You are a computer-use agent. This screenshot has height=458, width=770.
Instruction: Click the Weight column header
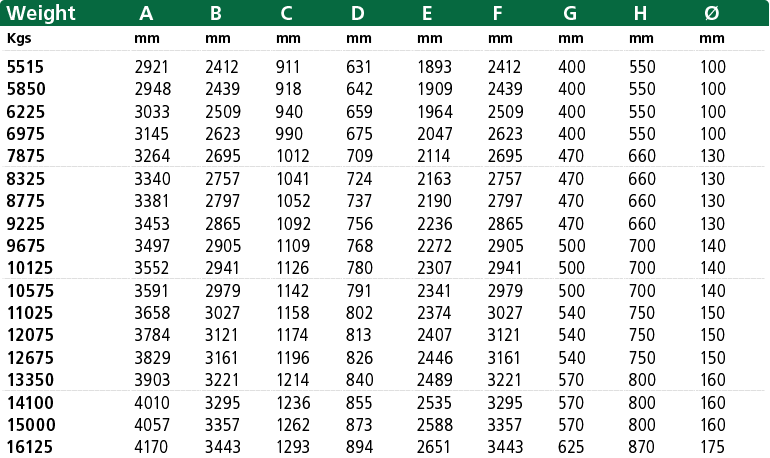pos(41,13)
